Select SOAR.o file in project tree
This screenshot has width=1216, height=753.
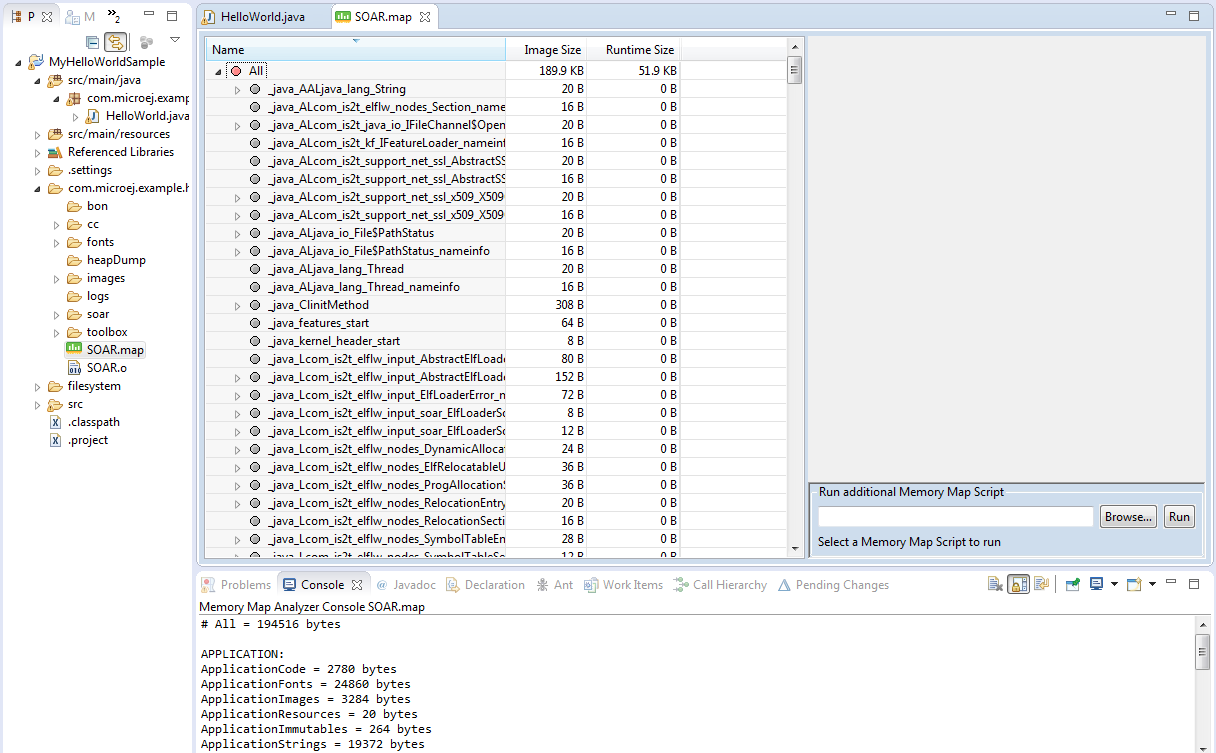(x=106, y=368)
